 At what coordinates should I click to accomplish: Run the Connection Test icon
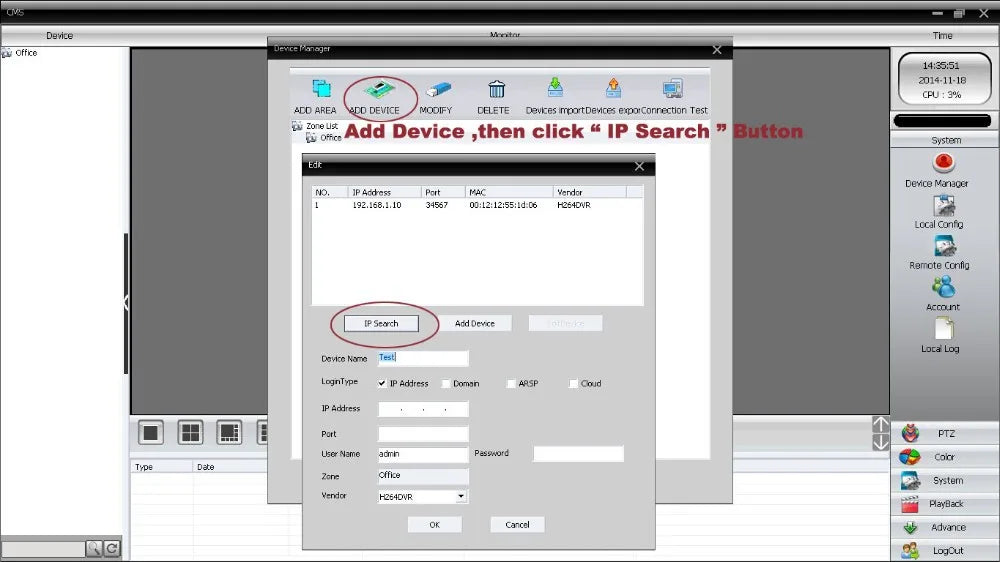pos(673,90)
